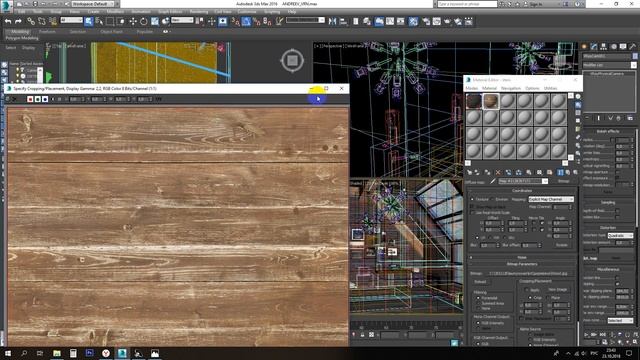The width and height of the screenshot is (640, 360).
Task: Toggle the 3D Snaps button
Action: (236, 21)
